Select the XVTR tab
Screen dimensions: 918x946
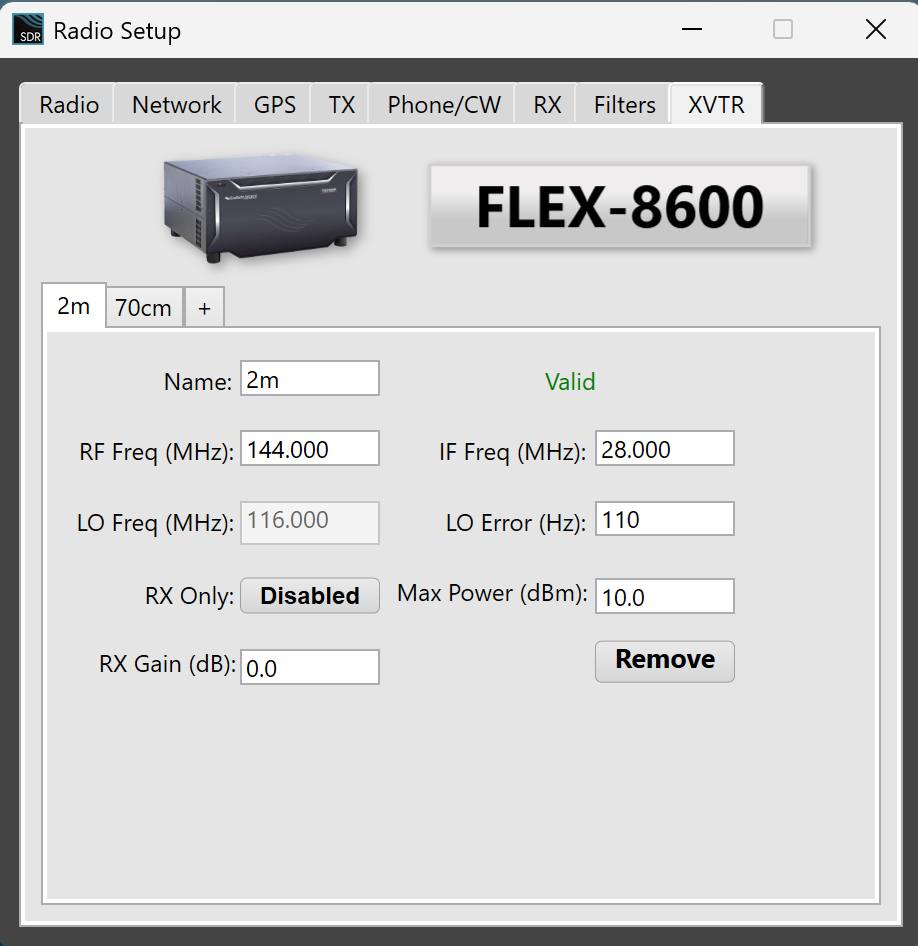716,104
